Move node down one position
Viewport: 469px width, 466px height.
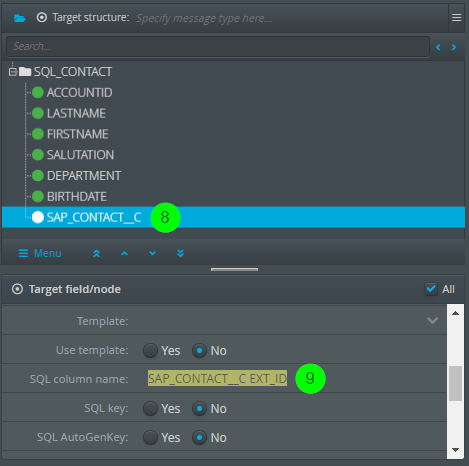152,253
